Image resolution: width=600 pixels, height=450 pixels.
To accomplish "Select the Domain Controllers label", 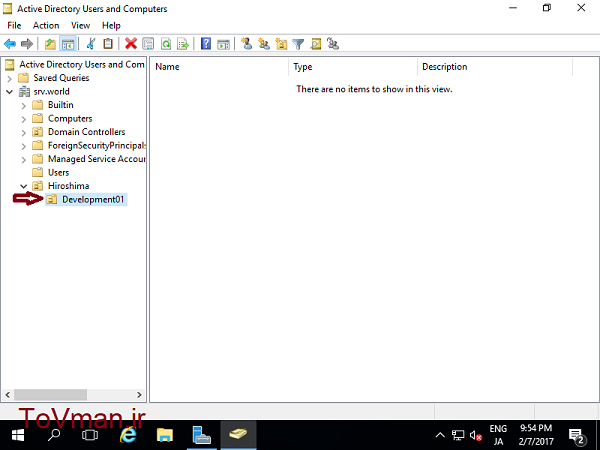I will (86, 132).
